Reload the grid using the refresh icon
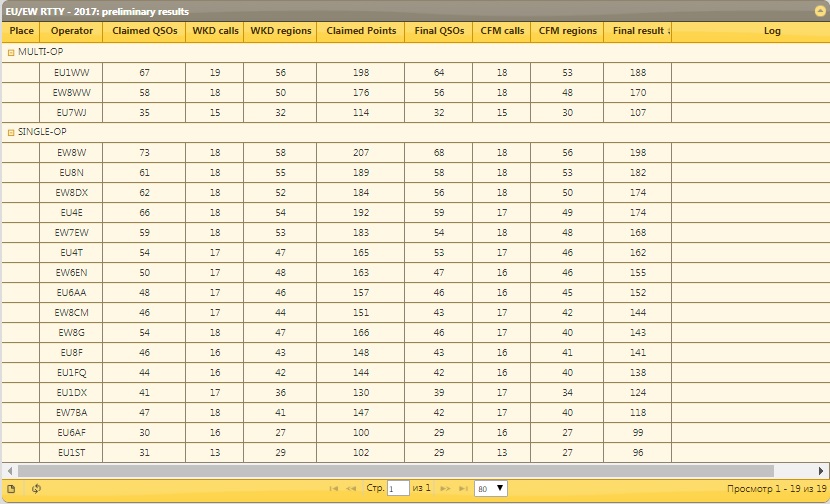Screen dimensions: 830x504 (36, 489)
